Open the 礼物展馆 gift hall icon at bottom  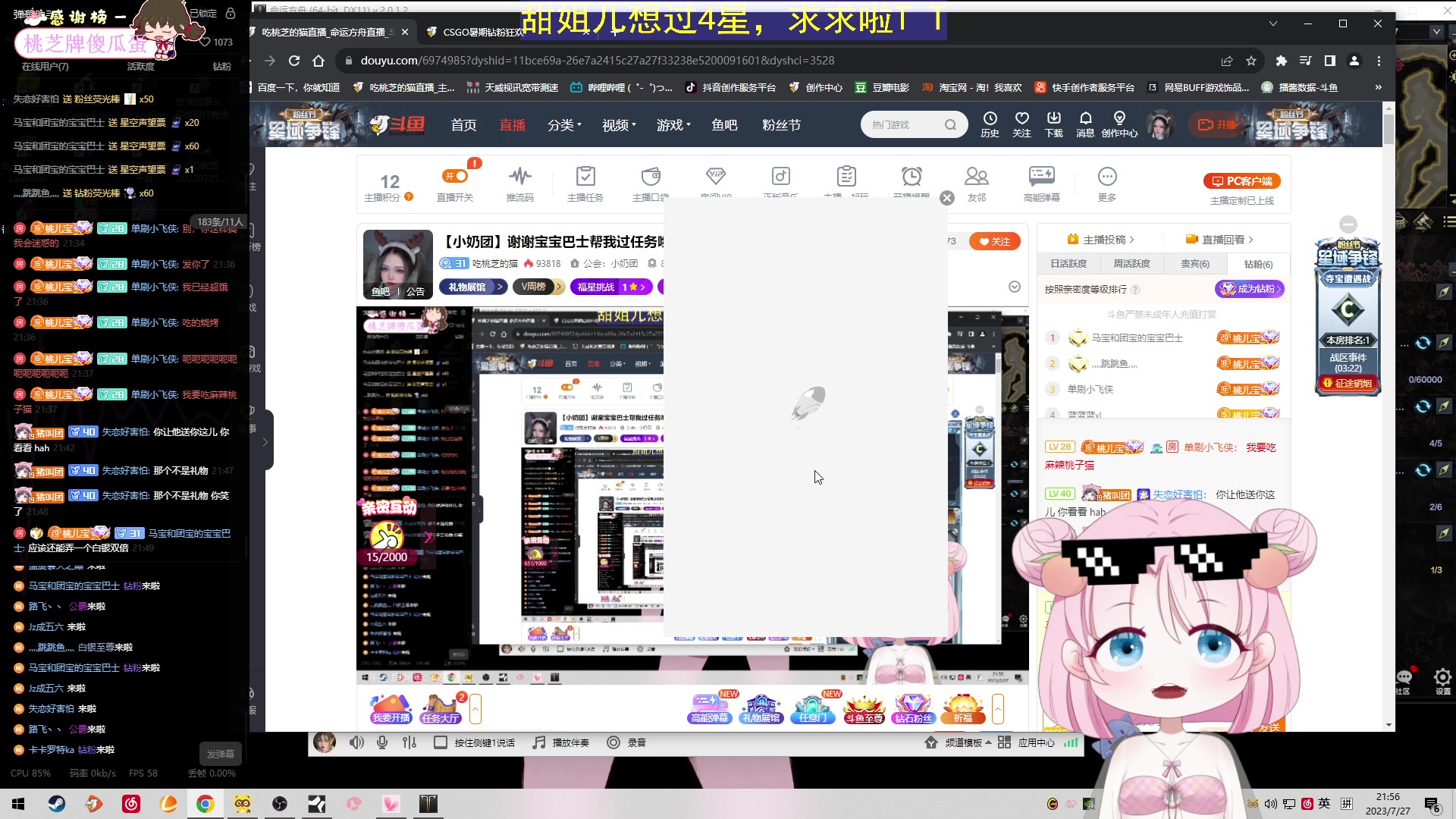761,708
